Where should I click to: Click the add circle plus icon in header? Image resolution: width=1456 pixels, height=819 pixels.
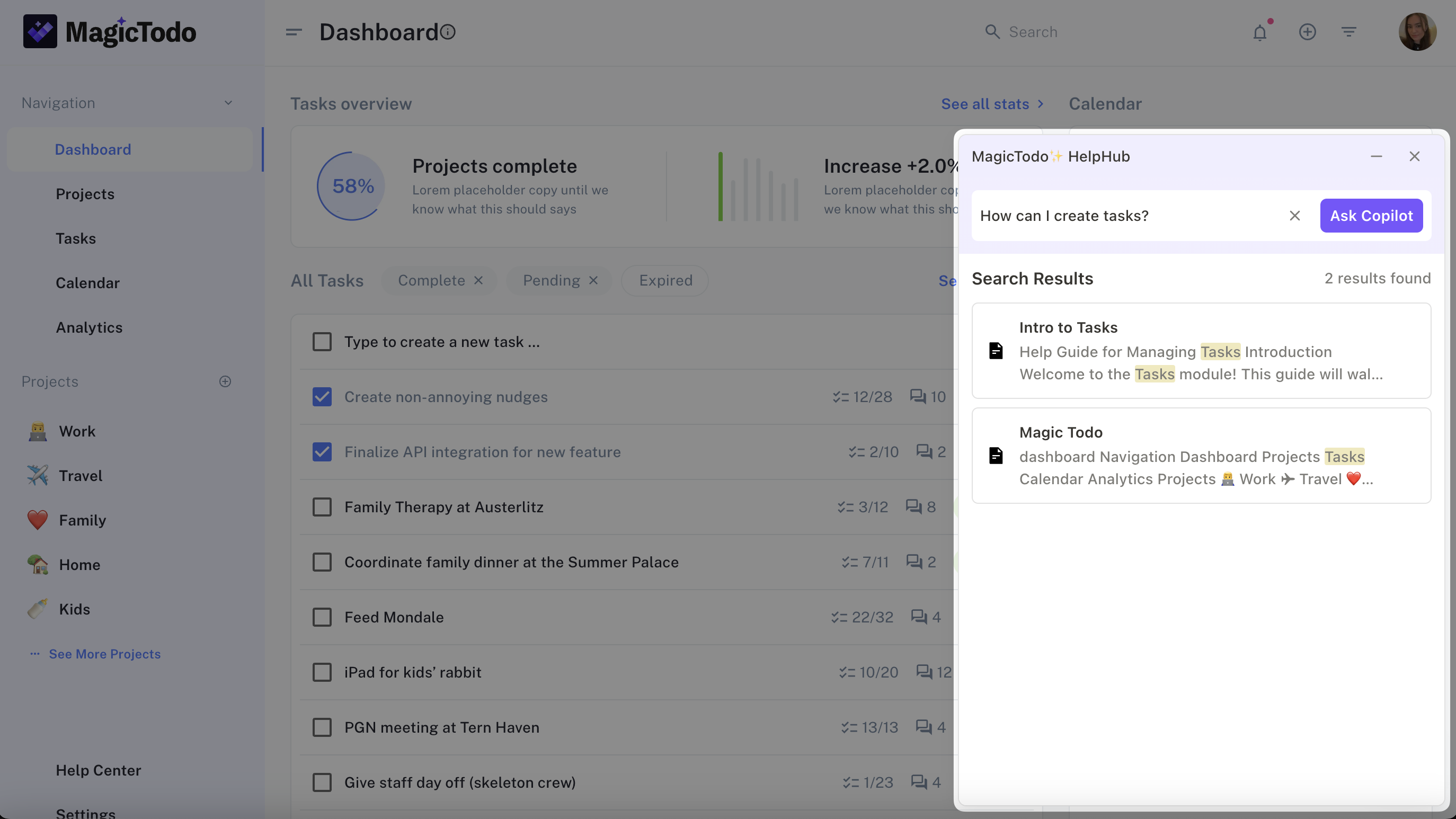[1307, 32]
